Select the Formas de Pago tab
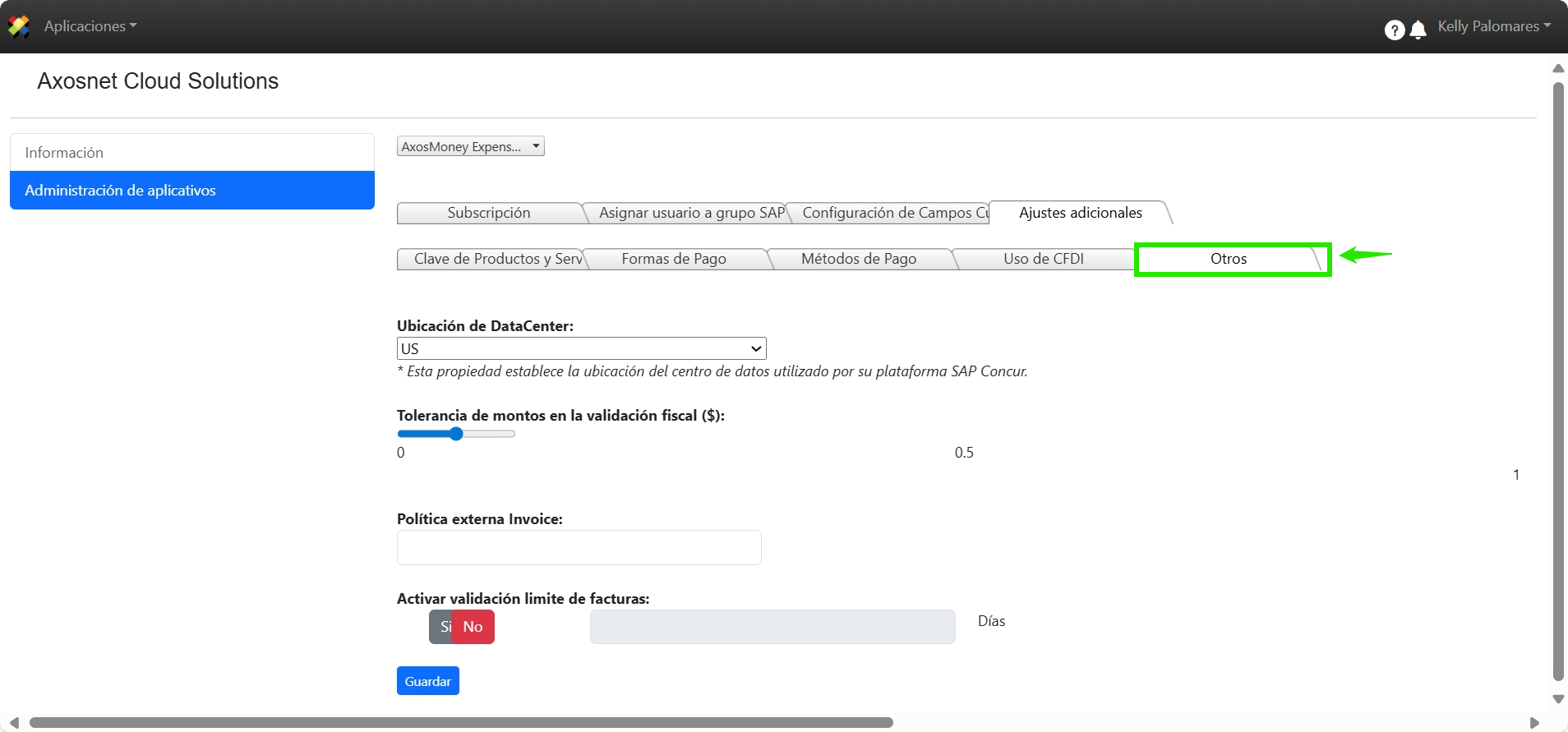Image resolution: width=1568 pixels, height=732 pixels. click(x=674, y=259)
